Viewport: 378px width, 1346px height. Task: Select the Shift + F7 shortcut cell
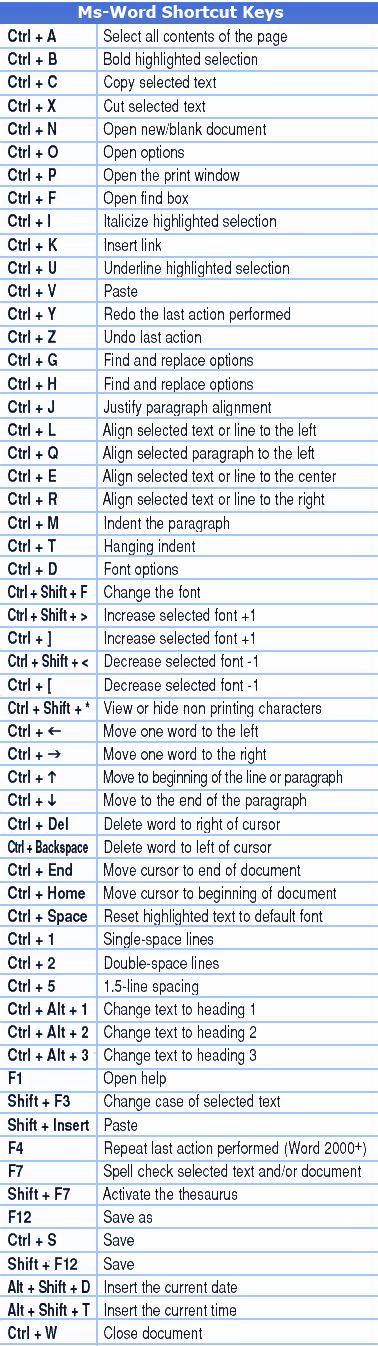(x=49, y=1194)
